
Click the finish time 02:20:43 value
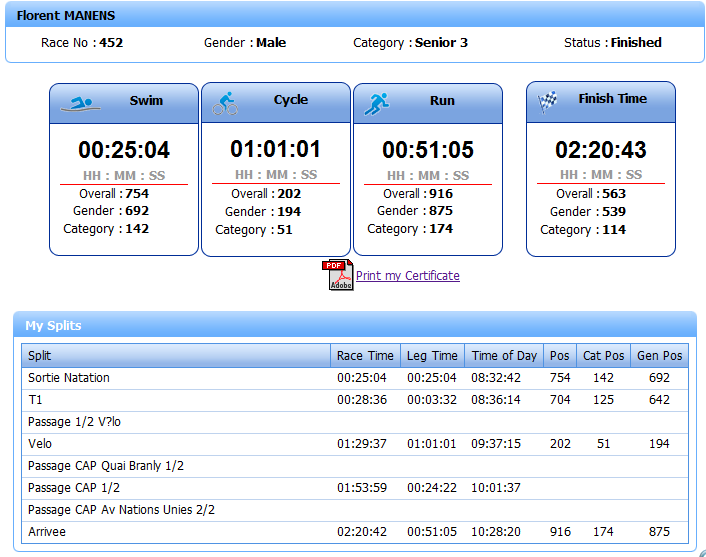[x=600, y=150]
